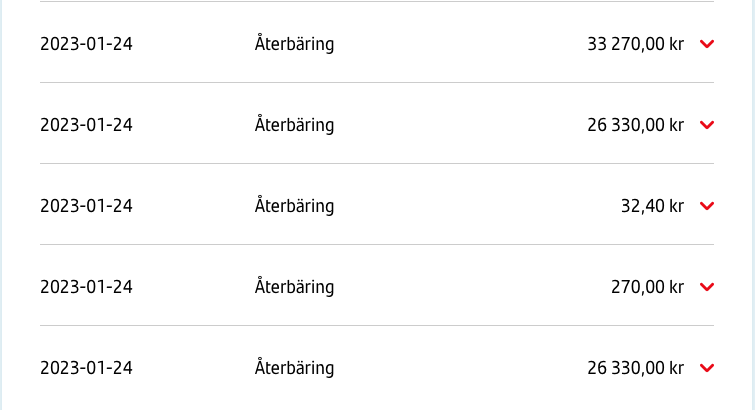The image size is (755, 410).
Task: Click Återbäring label in the 32,40 kr row
Action: pos(294,205)
